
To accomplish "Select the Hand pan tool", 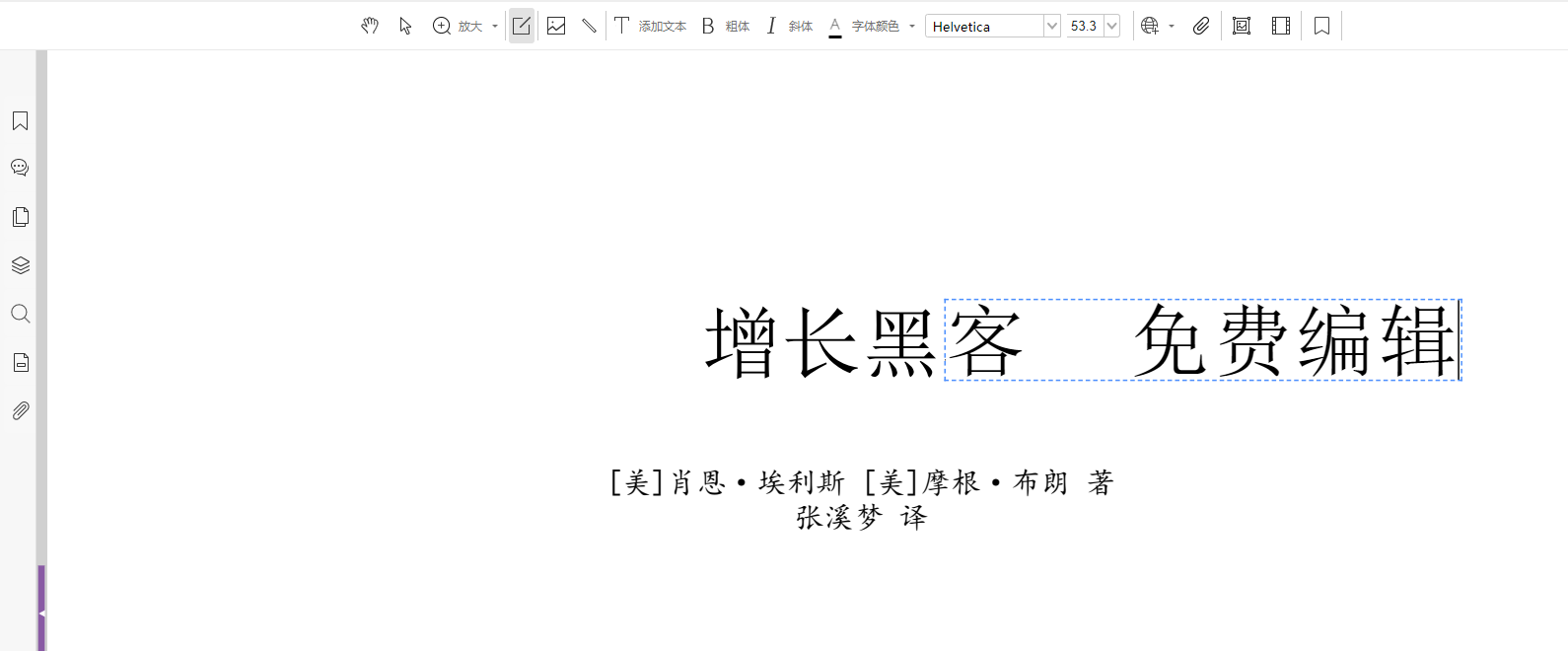I will [x=370, y=26].
